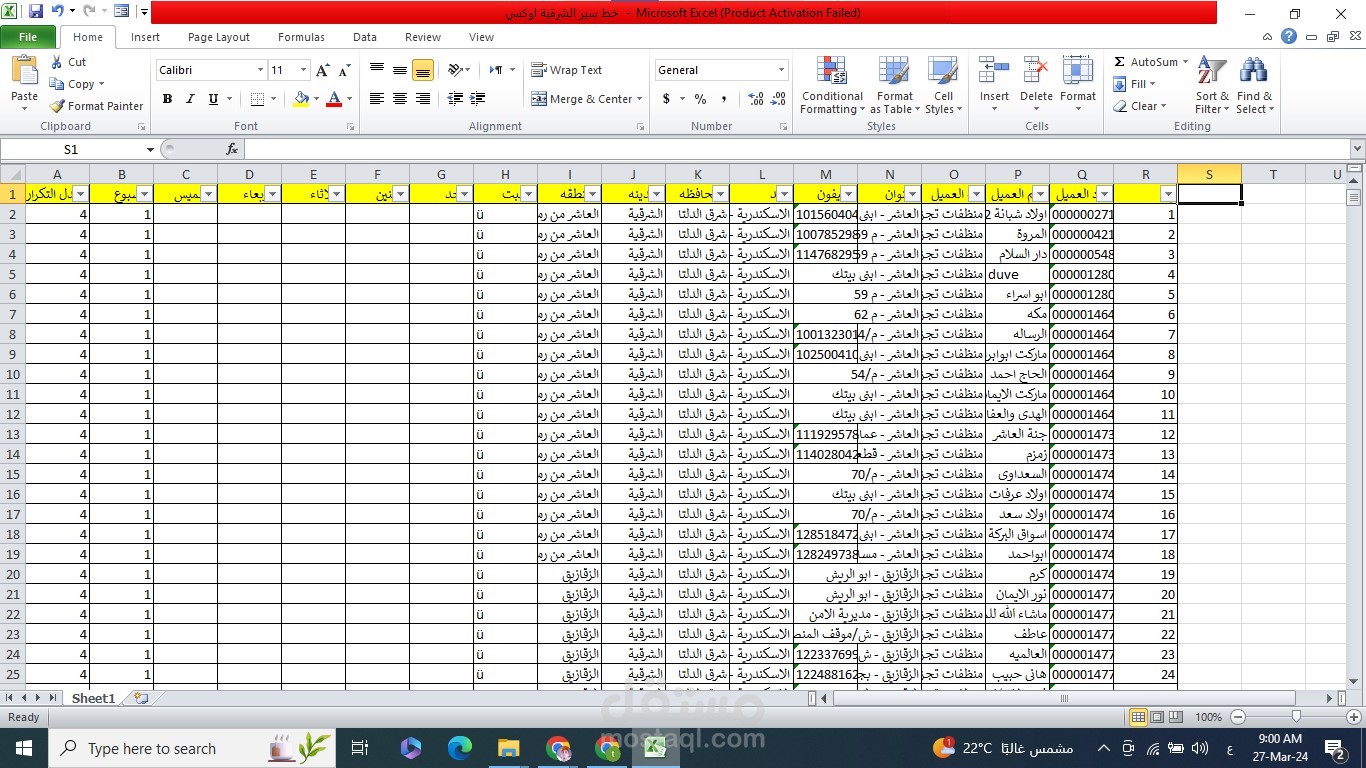Toggle Underline formatting
The width and height of the screenshot is (1366, 768).
click(213, 99)
